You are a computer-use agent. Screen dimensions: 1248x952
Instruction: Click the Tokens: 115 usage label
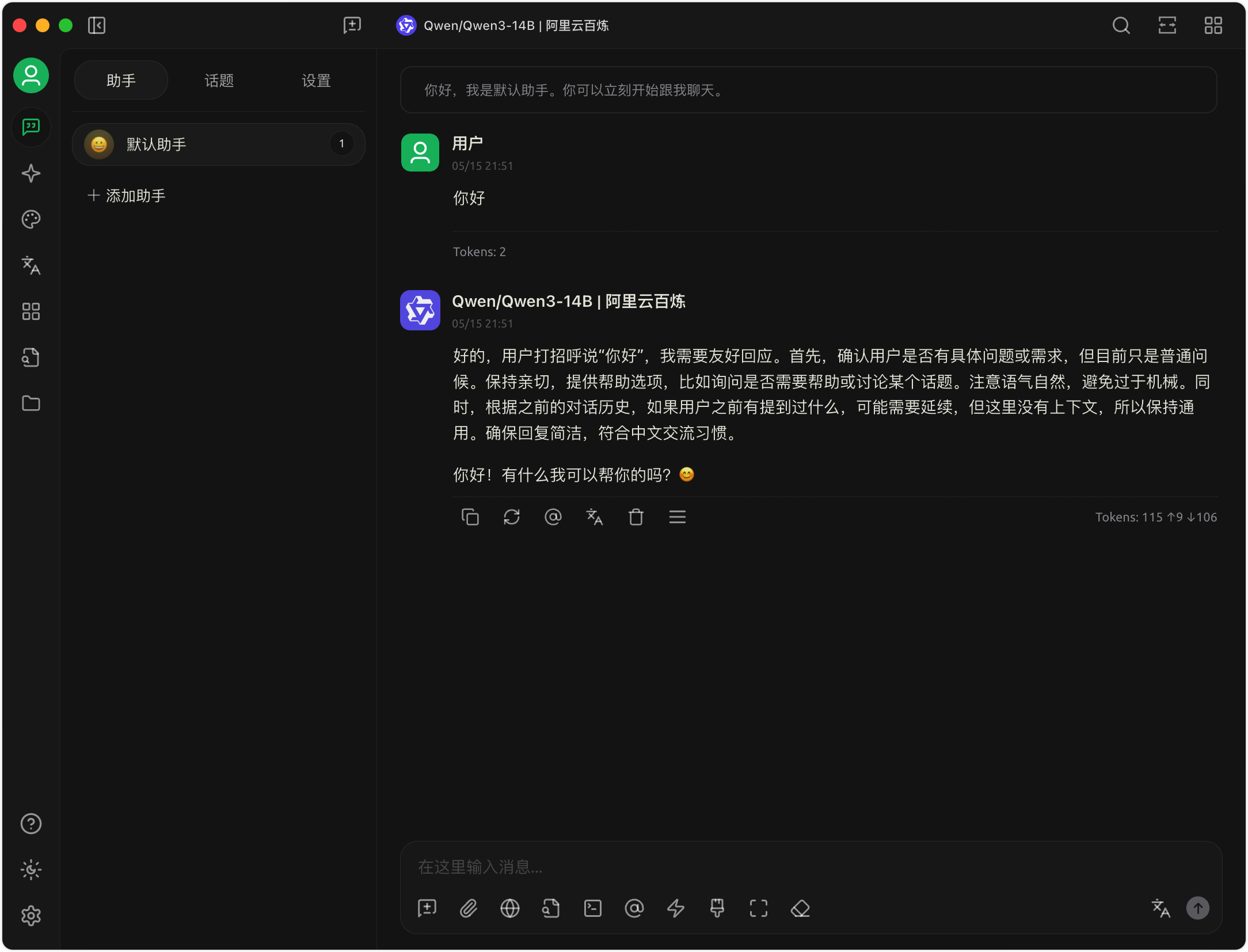pyautogui.click(x=1156, y=517)
